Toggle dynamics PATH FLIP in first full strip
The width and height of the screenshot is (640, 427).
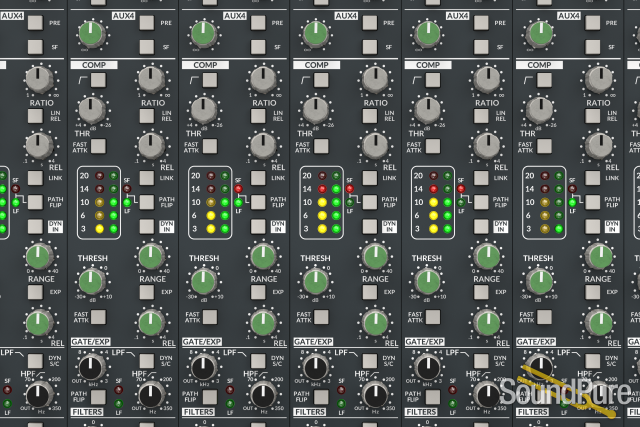click(x=147, y=202)
